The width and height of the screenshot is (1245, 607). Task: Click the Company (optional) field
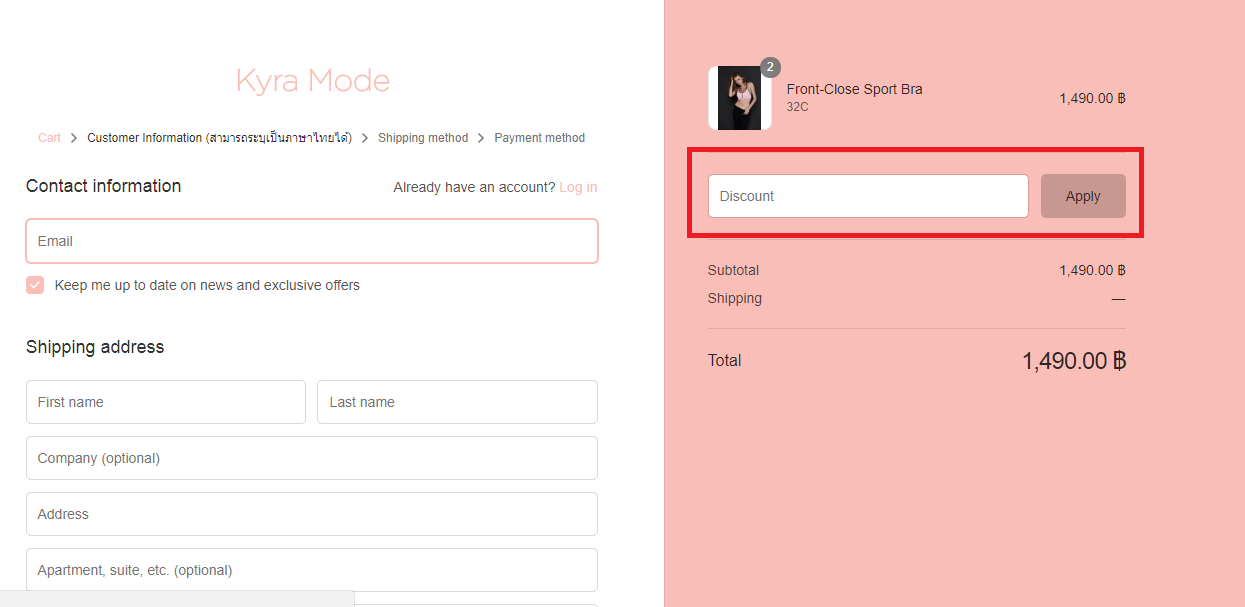[312, 458]
